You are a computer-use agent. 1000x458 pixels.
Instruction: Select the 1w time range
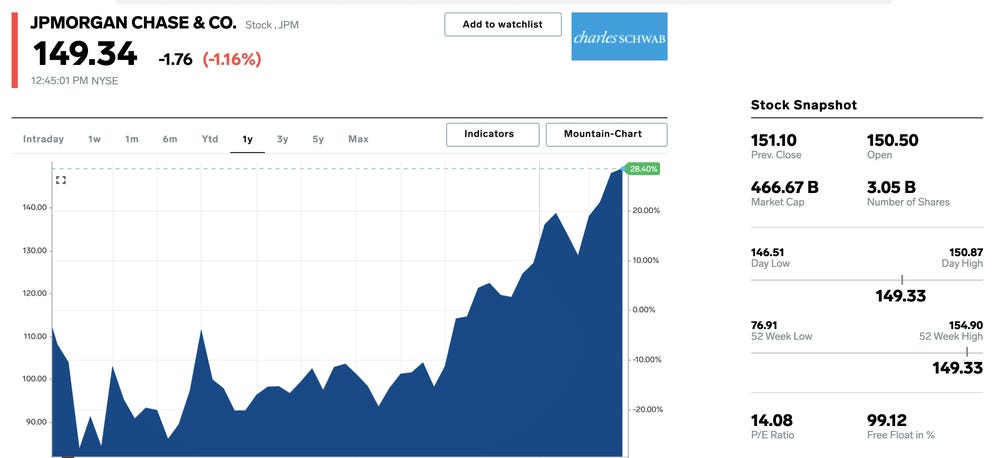click(94, 139)
